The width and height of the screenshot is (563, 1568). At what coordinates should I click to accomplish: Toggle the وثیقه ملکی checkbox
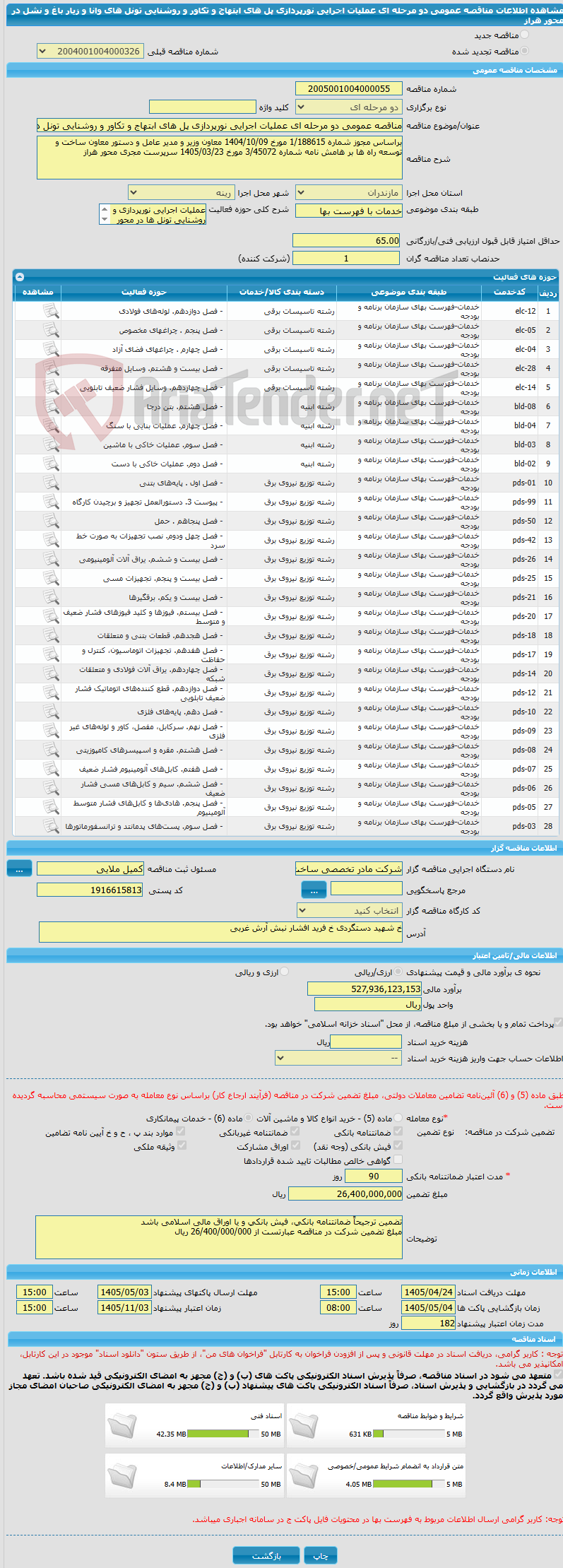click(181, 1145)
